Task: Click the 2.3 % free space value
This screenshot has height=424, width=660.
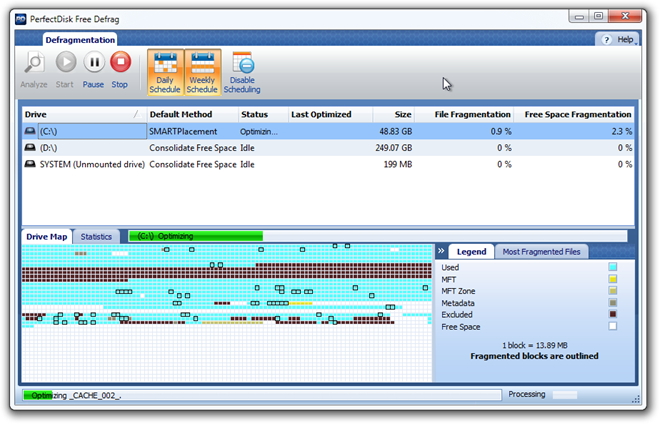Action: [622, 131]
